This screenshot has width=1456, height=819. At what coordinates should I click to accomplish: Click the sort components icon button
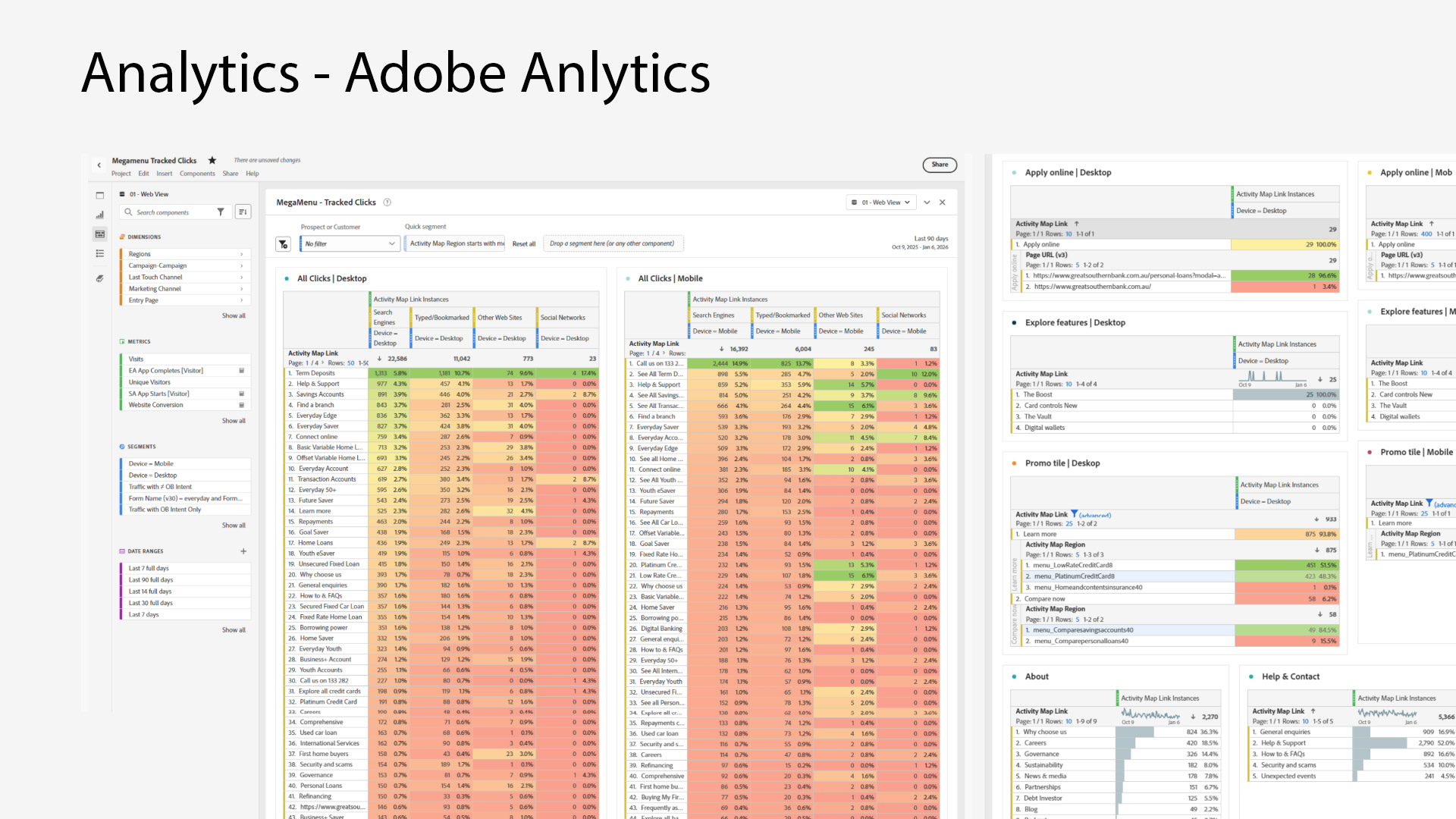tap(243, 212)
